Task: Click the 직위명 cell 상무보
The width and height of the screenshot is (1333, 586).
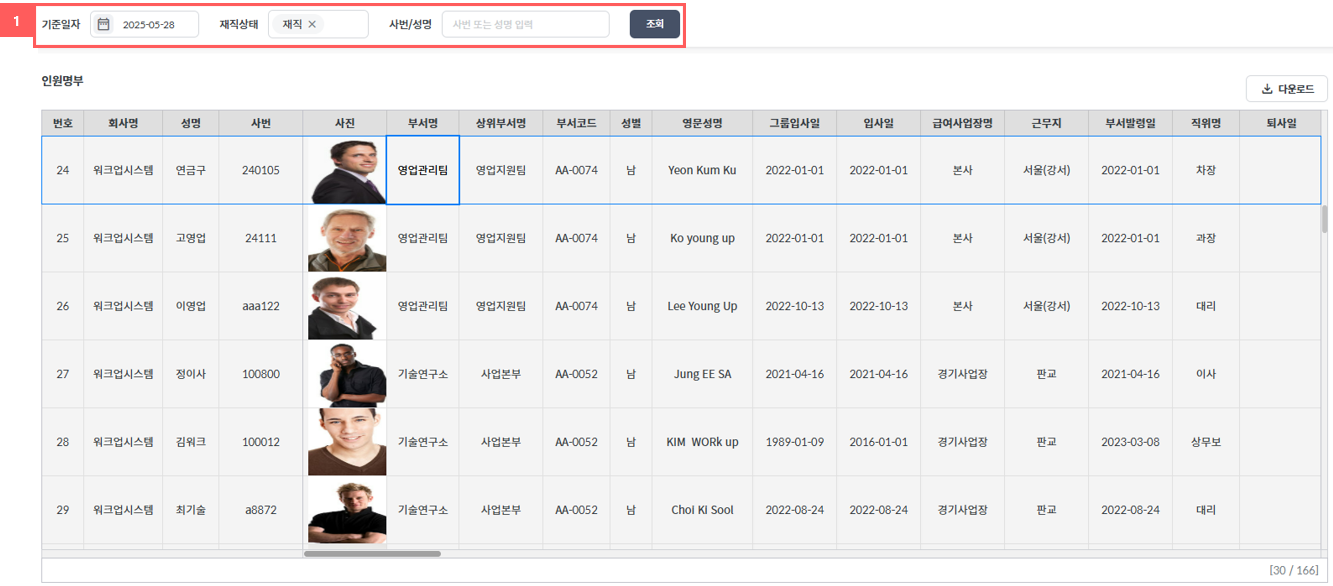Action: 1206,442
